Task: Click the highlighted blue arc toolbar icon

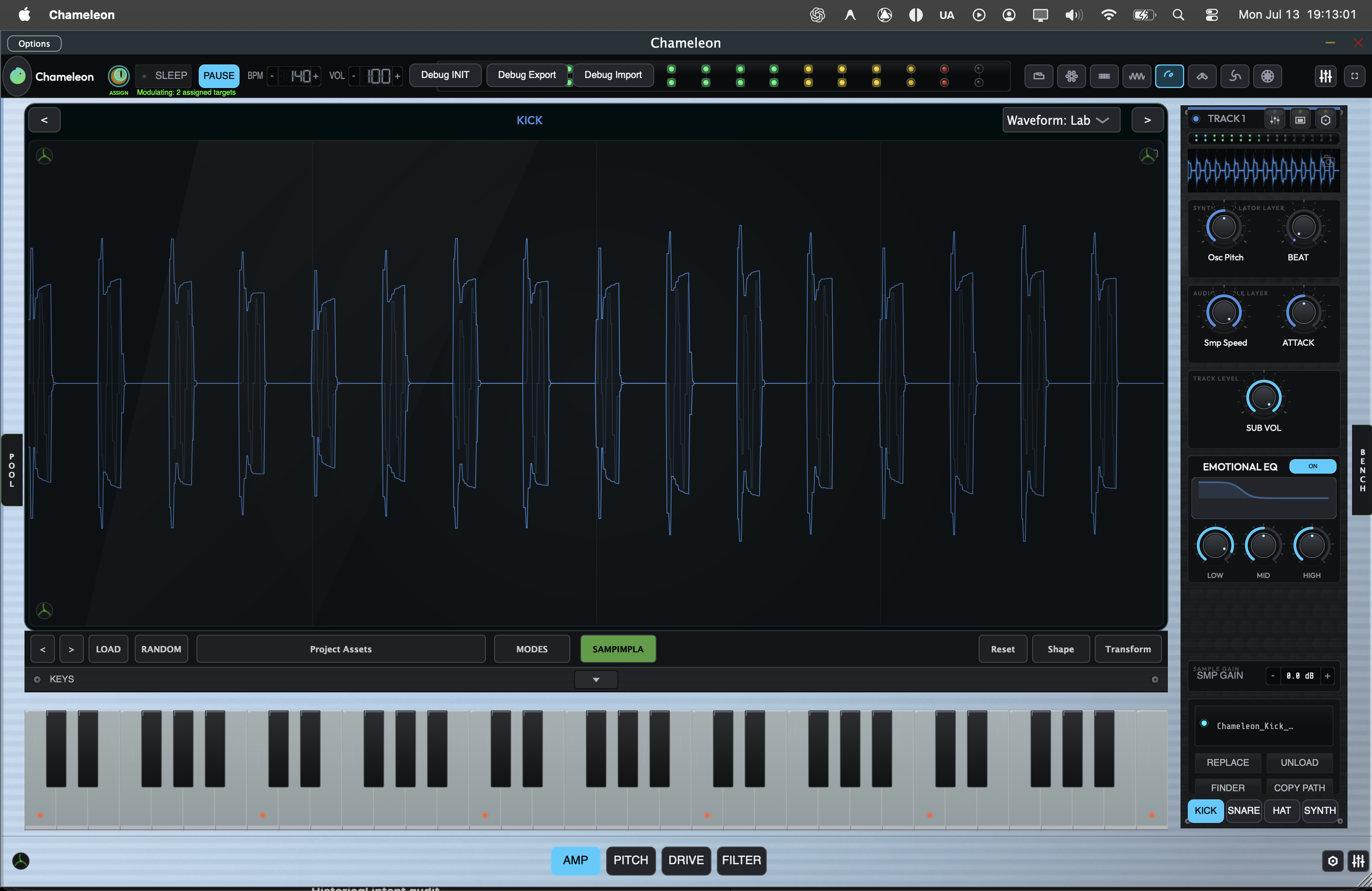Action: click(x=1170, y=76)
